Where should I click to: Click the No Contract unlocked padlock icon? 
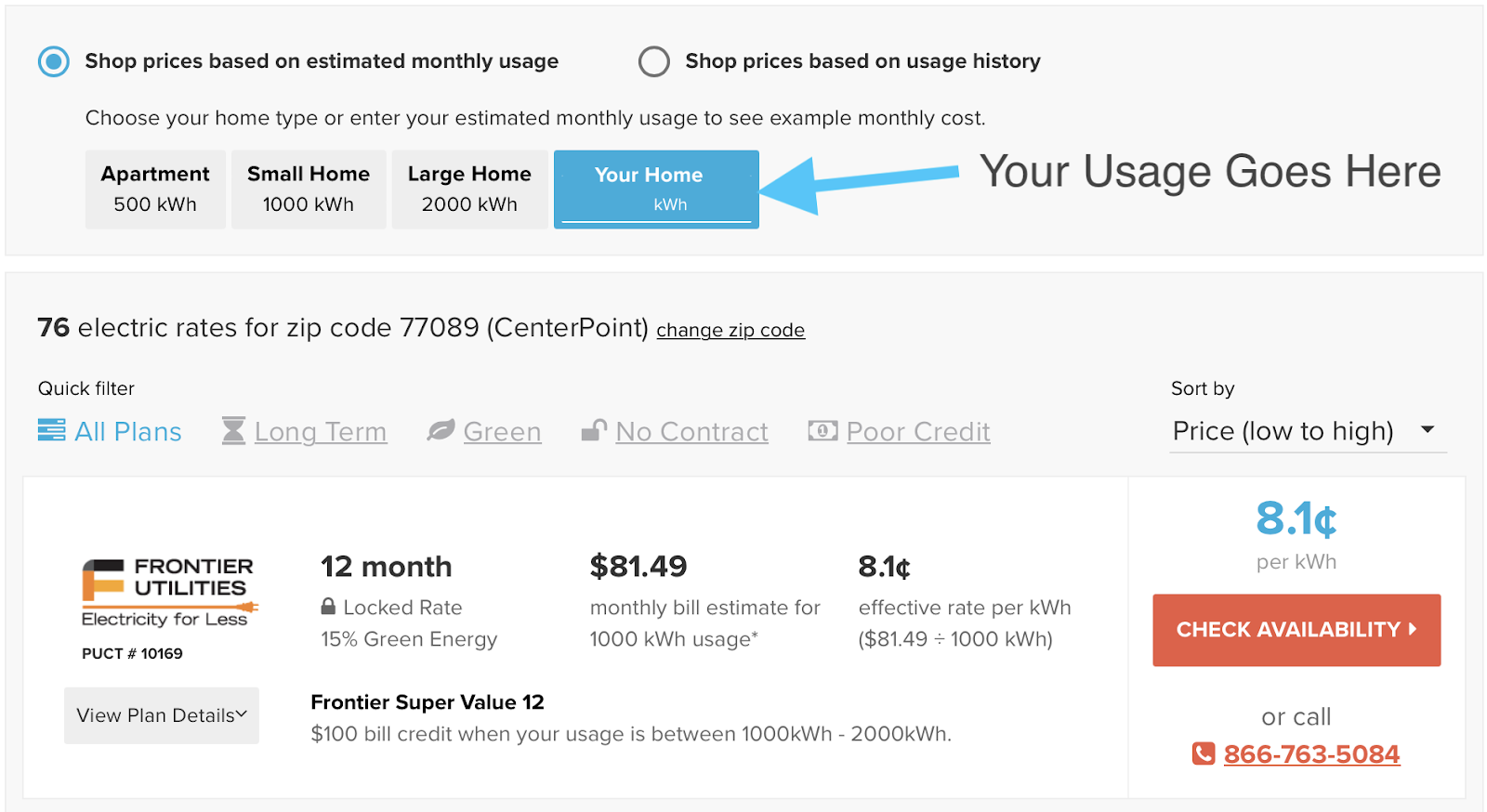click(x=594, y=430)
